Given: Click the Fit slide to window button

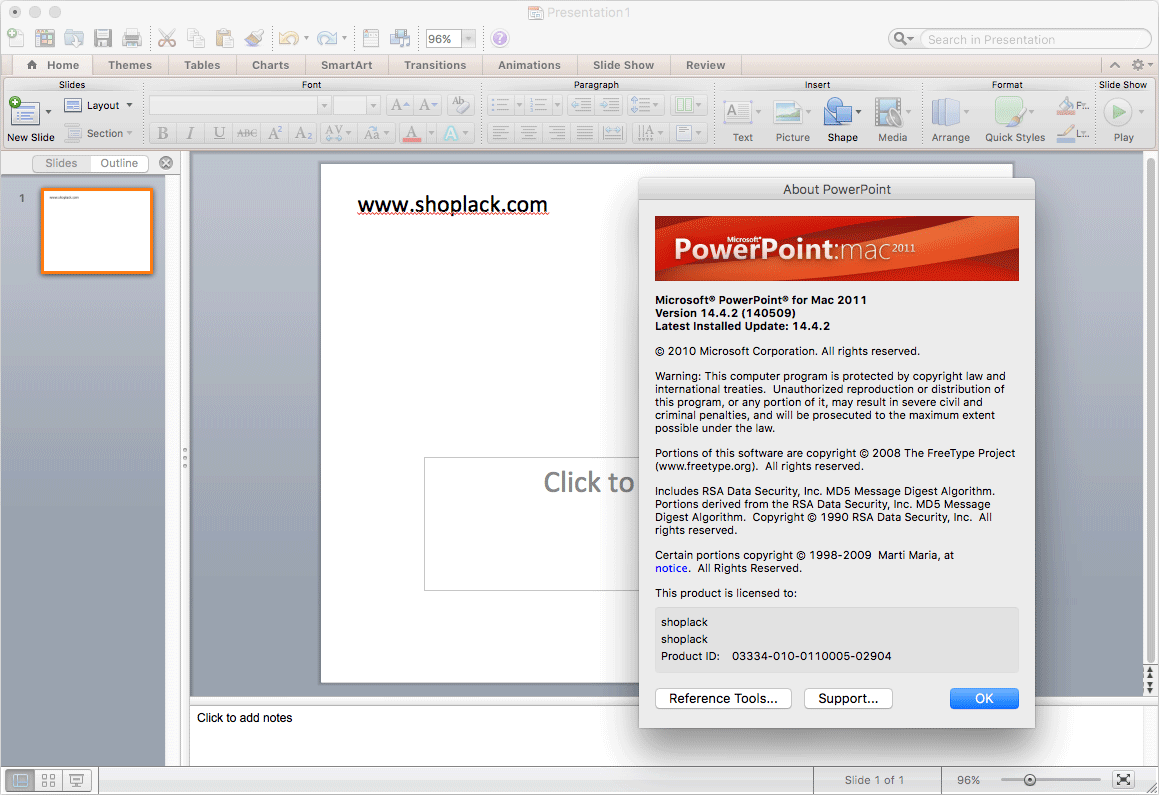Looking at the screenshot, I should pos(1124,779).
